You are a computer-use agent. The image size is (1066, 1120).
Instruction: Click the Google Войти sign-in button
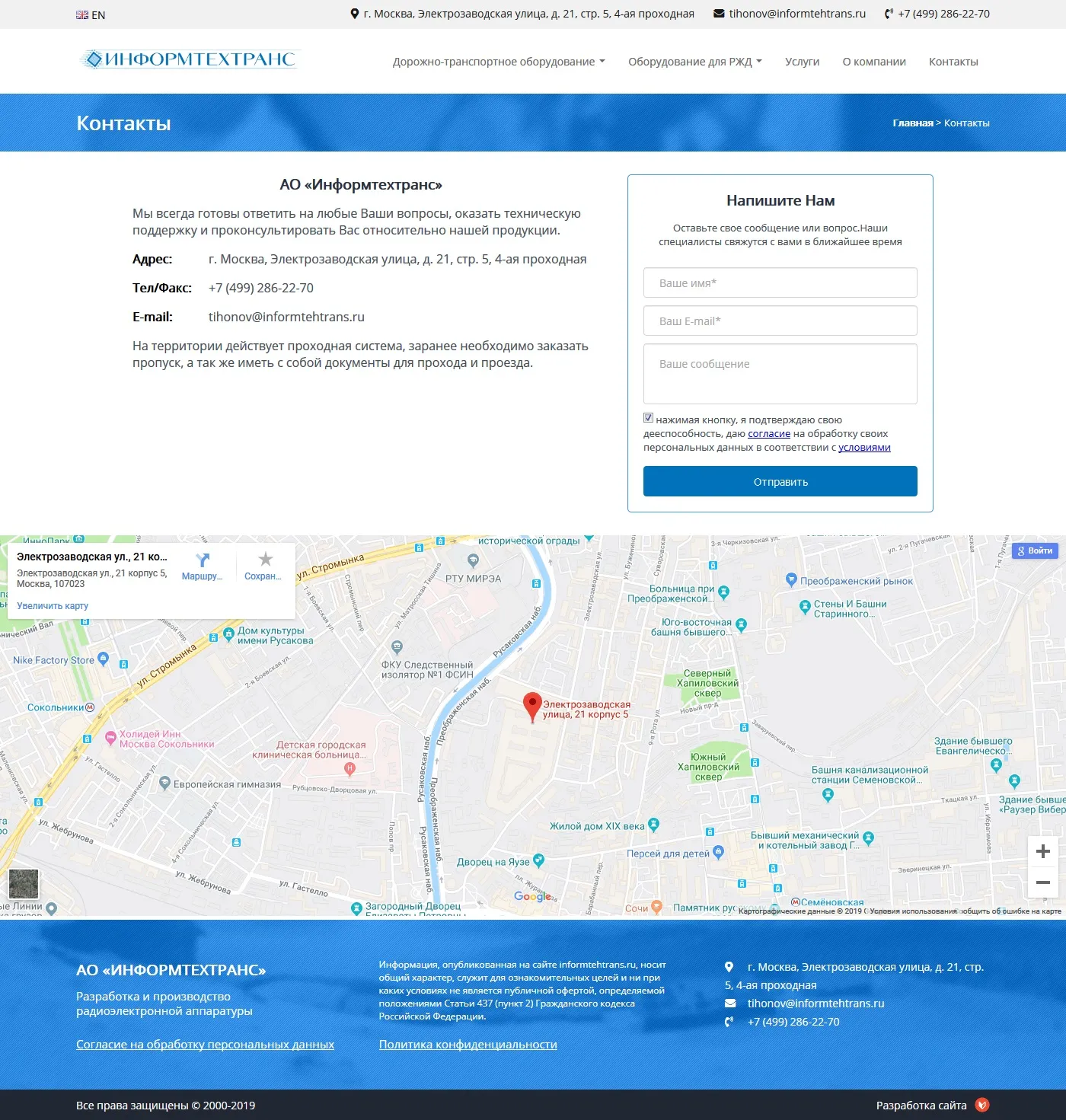pyautogui.click(x=1035, y=550)
